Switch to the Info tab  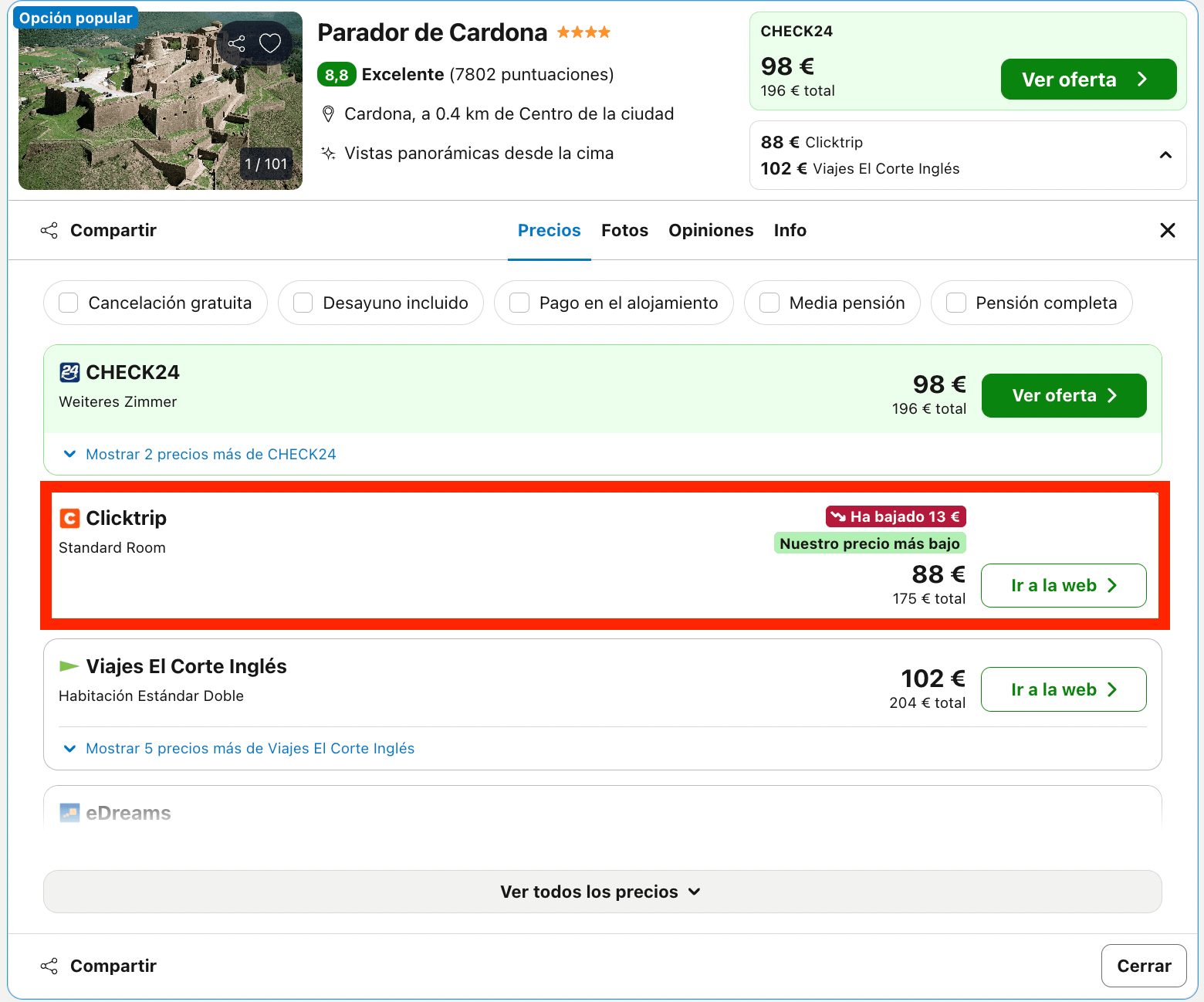[790, 230]
